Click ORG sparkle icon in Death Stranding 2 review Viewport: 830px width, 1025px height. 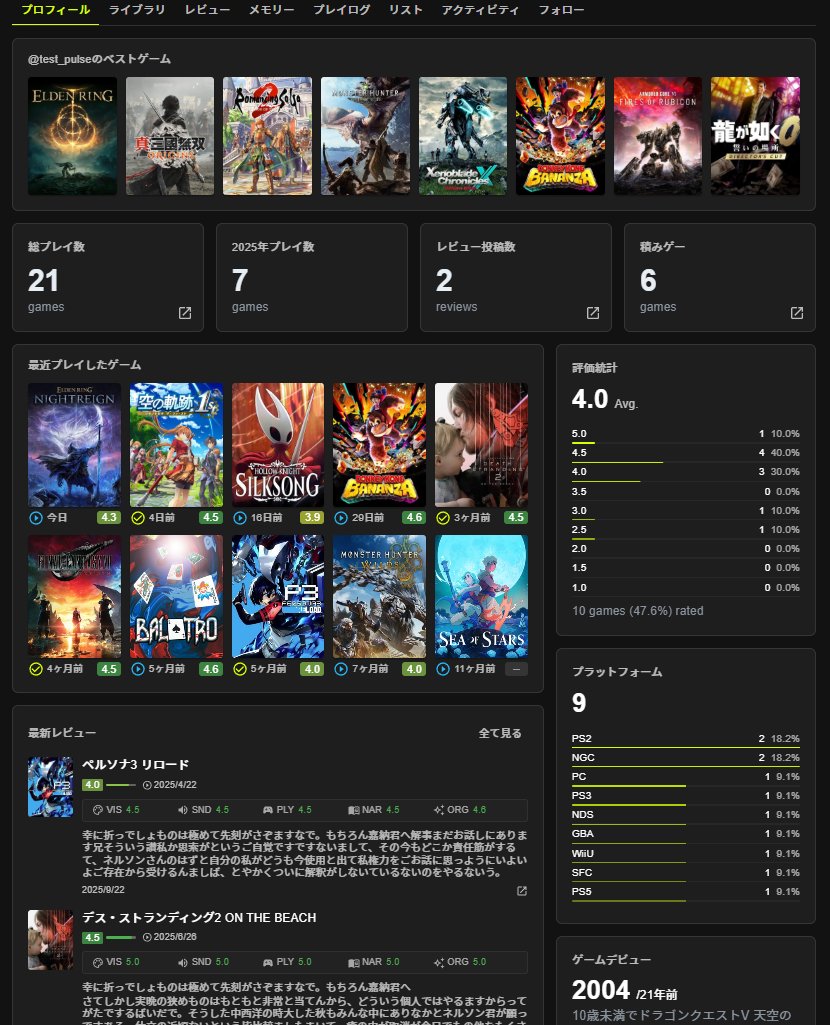click(x=439, y=962)
